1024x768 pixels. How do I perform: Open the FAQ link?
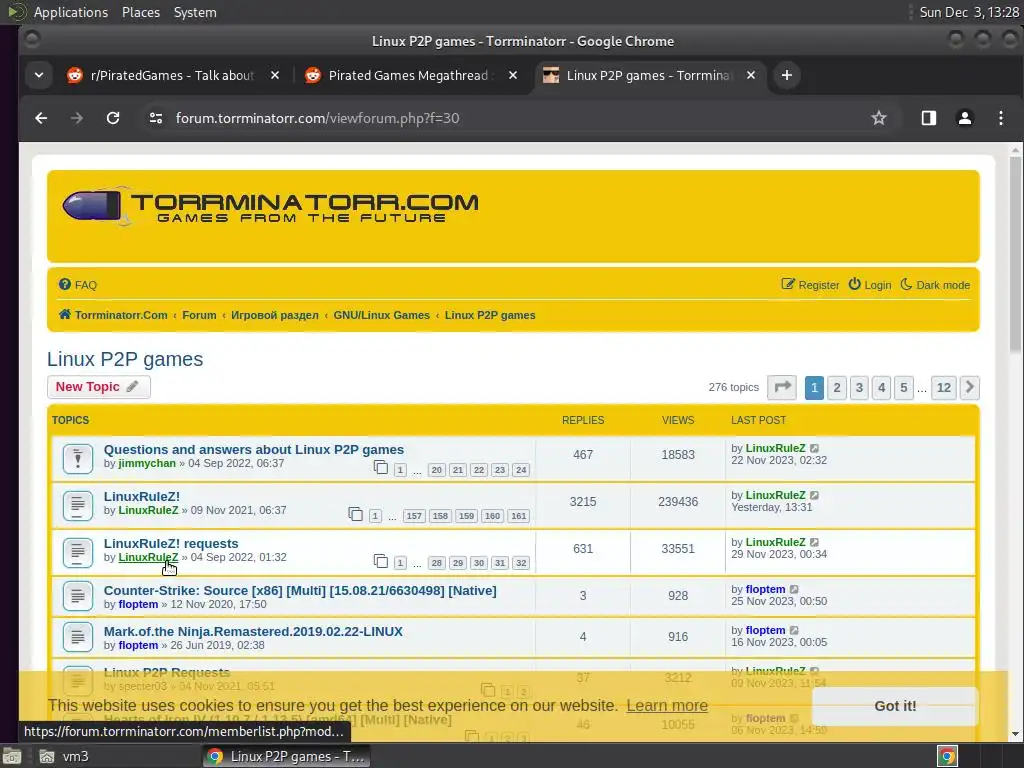pos(78,285)
